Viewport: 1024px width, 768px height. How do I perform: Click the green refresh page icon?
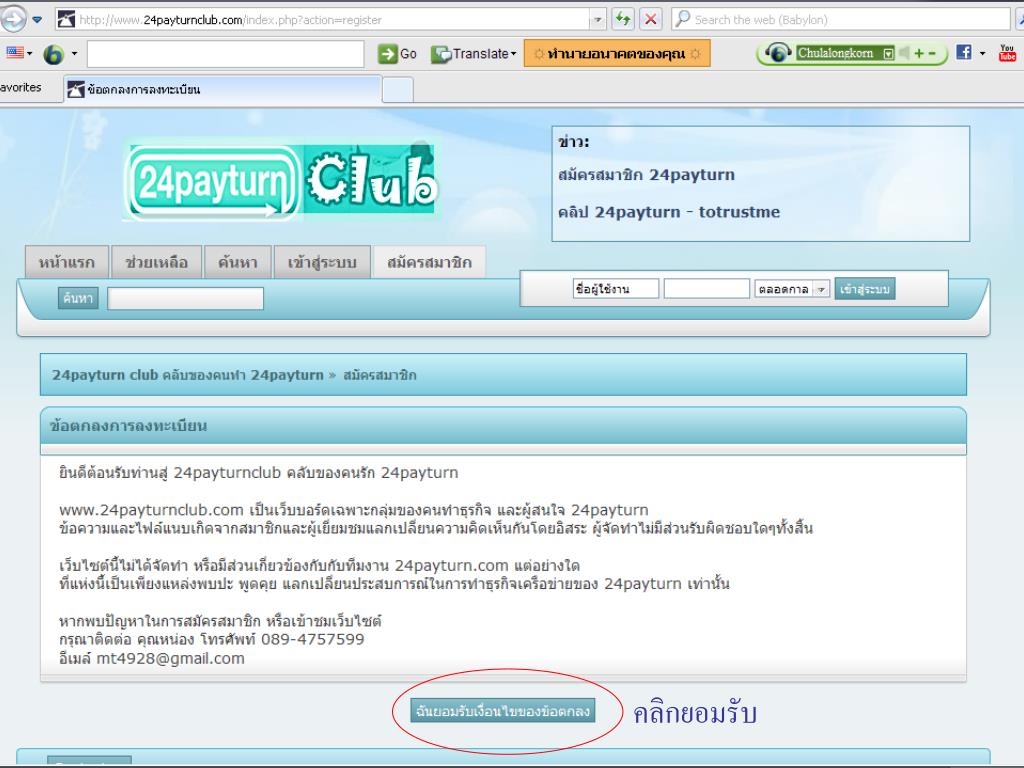(624, 19)
